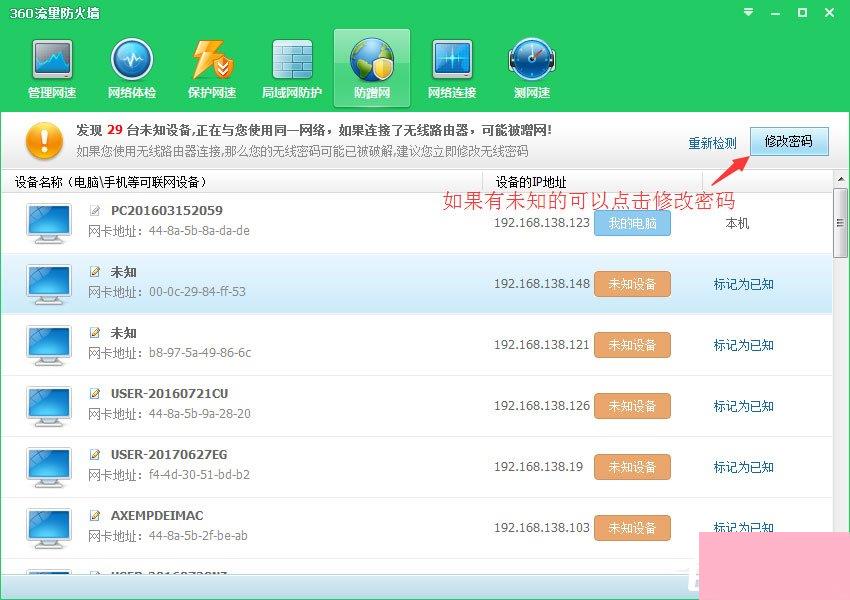Open the 管理网速 tool
This screenshot has width=850, height=600.
click(52, 69)
